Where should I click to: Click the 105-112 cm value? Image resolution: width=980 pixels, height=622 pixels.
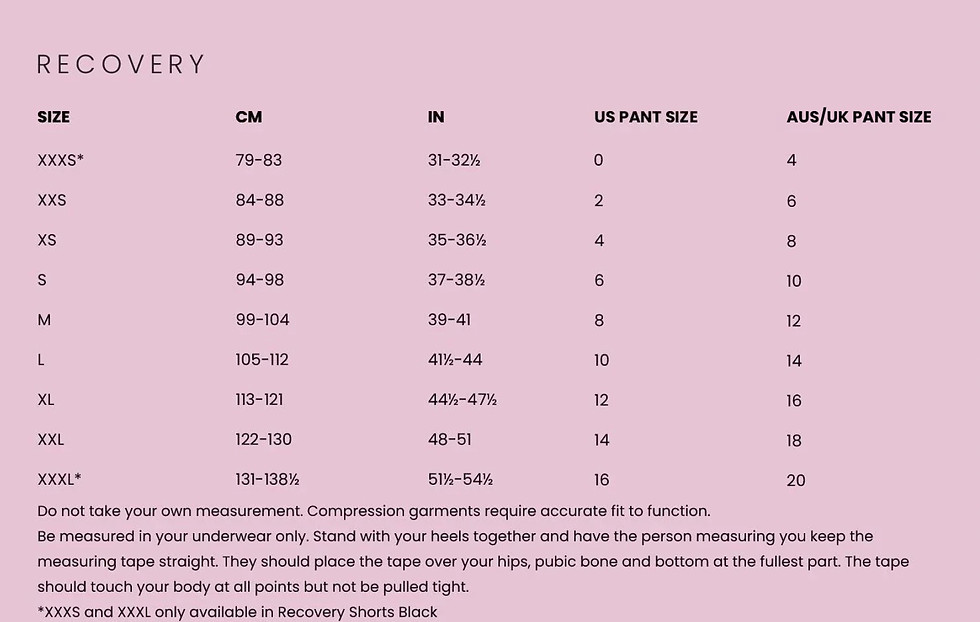point(262,360)
